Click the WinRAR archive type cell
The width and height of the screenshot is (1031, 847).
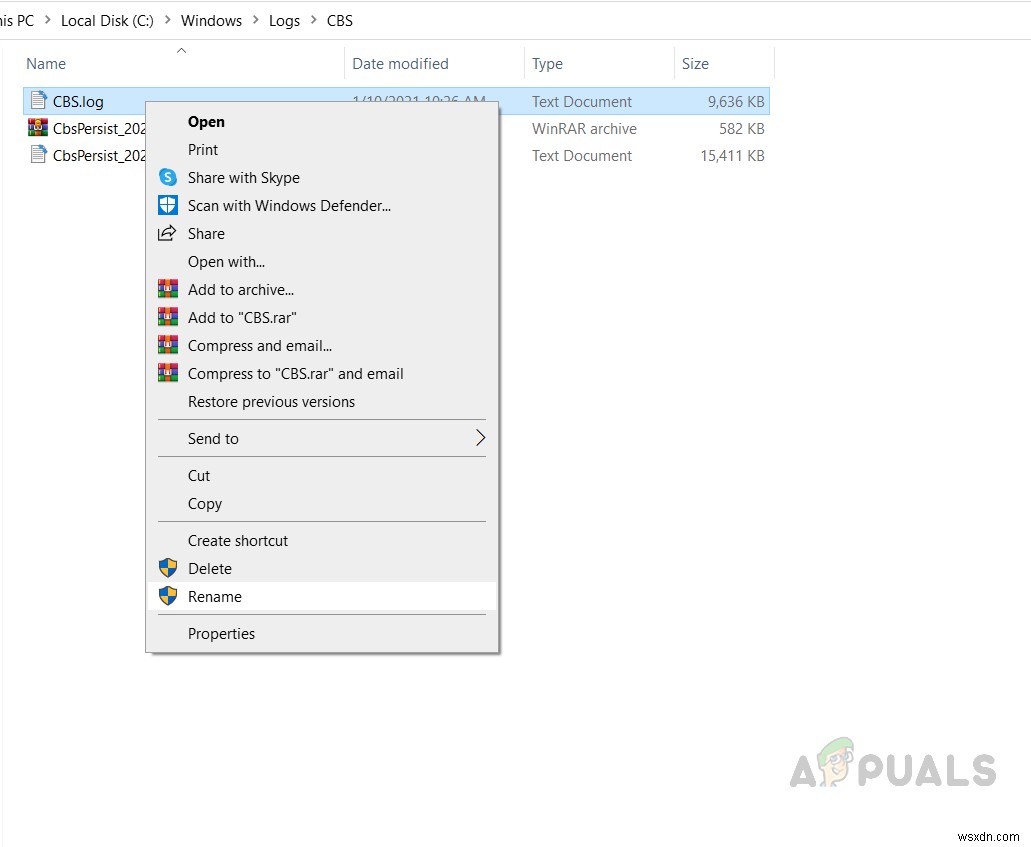pyautogui.click(x=584, y=129)
